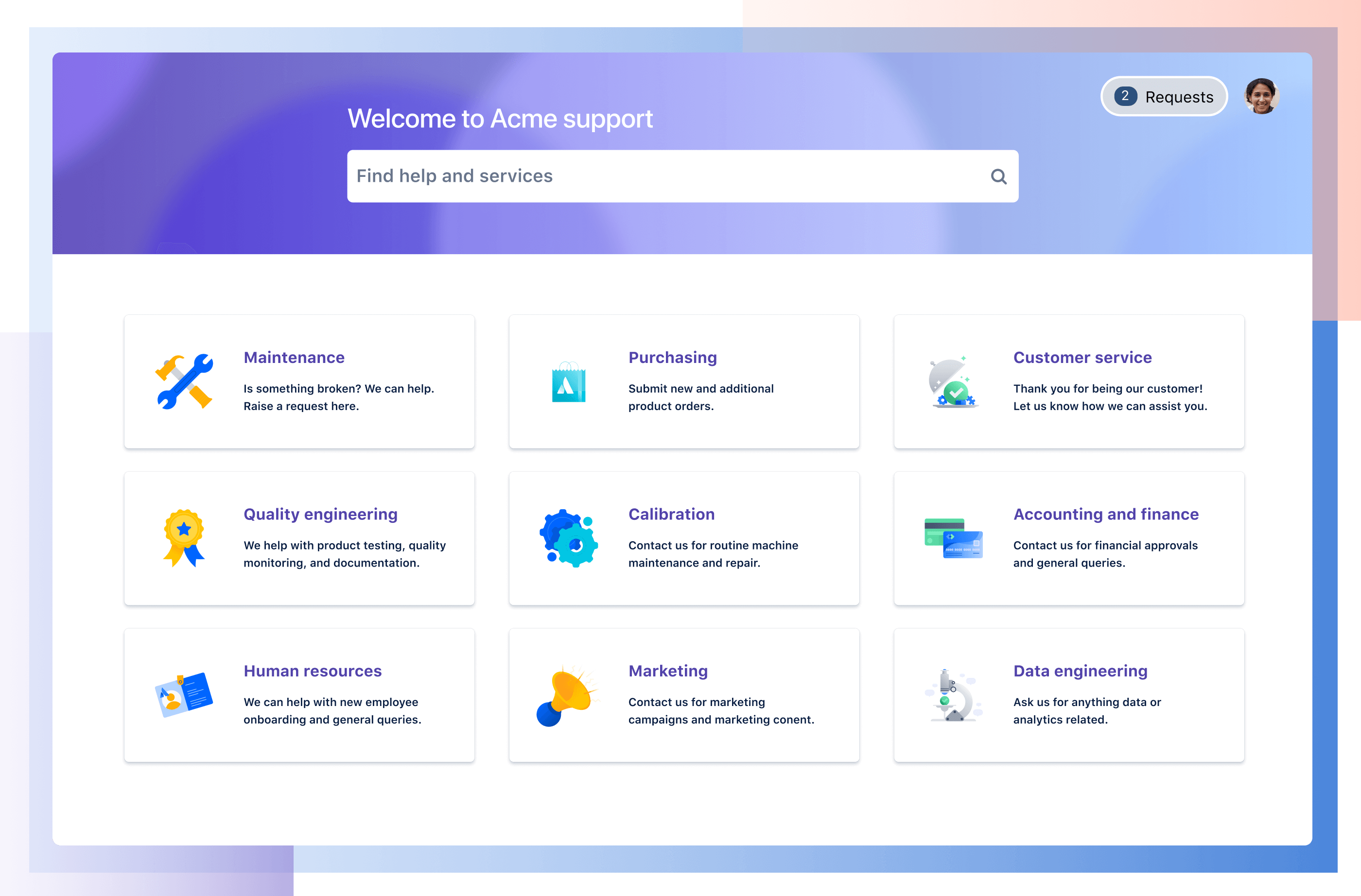Screen dimensions: 1361x896
Task: Click the Maintenance wrench and hammer icon
Action: [x=184, y=385]
